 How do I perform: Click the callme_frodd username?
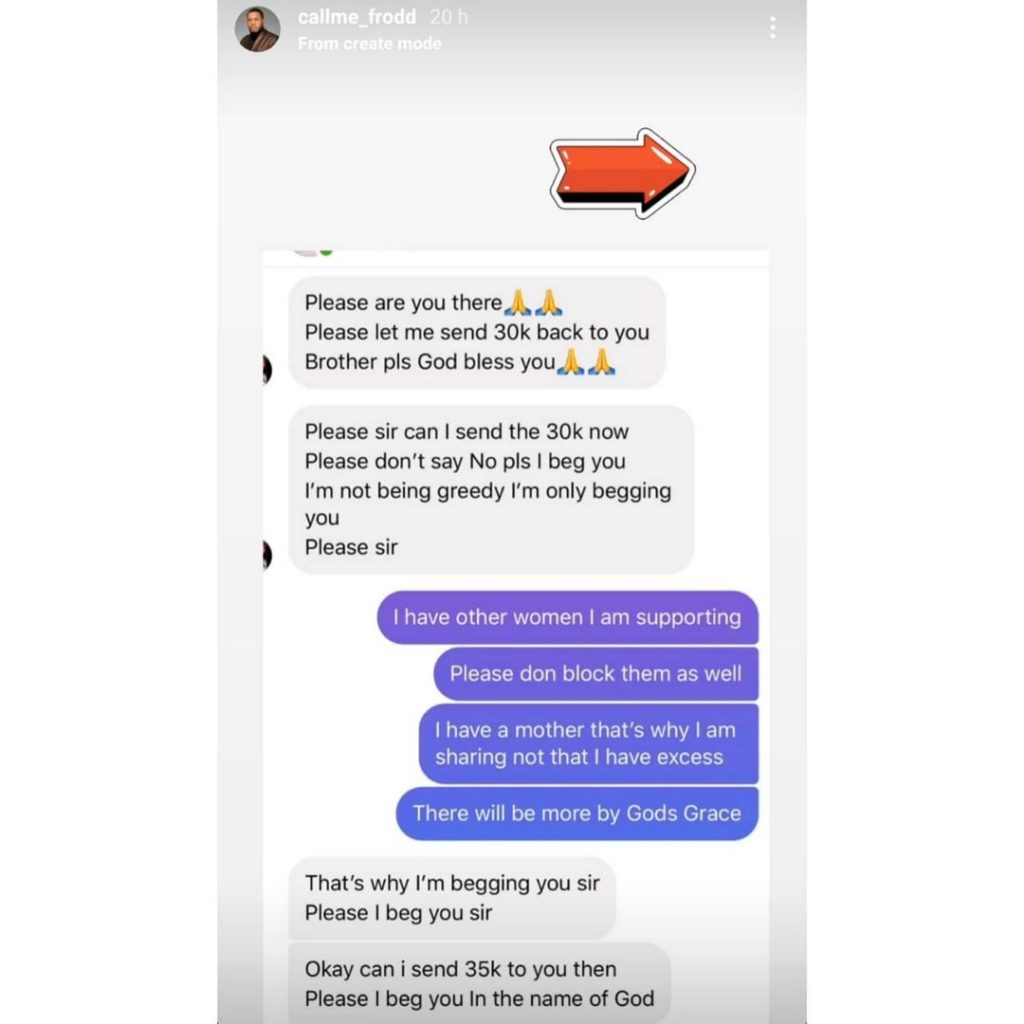click(x=357, y=16)
